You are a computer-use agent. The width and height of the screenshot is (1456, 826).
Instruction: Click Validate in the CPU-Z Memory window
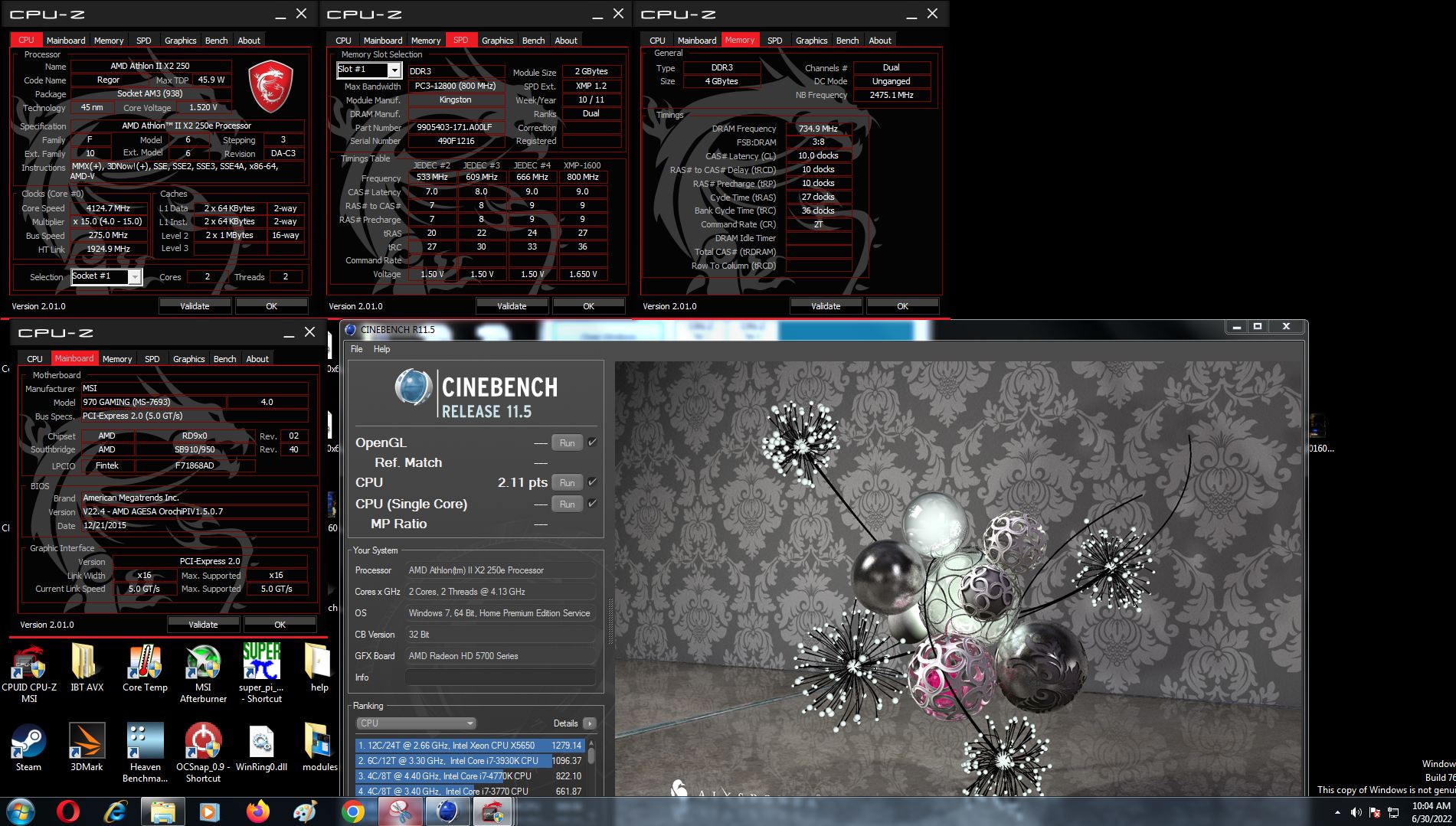pos(826,306)
